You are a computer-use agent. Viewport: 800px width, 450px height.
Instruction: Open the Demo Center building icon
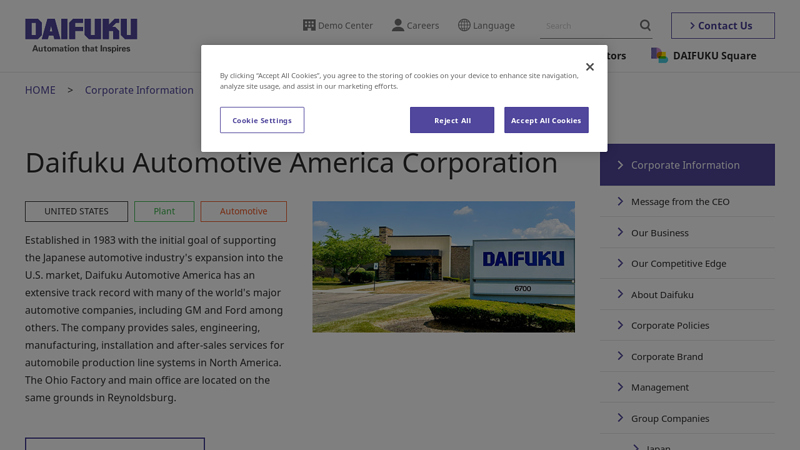(309, 25)
